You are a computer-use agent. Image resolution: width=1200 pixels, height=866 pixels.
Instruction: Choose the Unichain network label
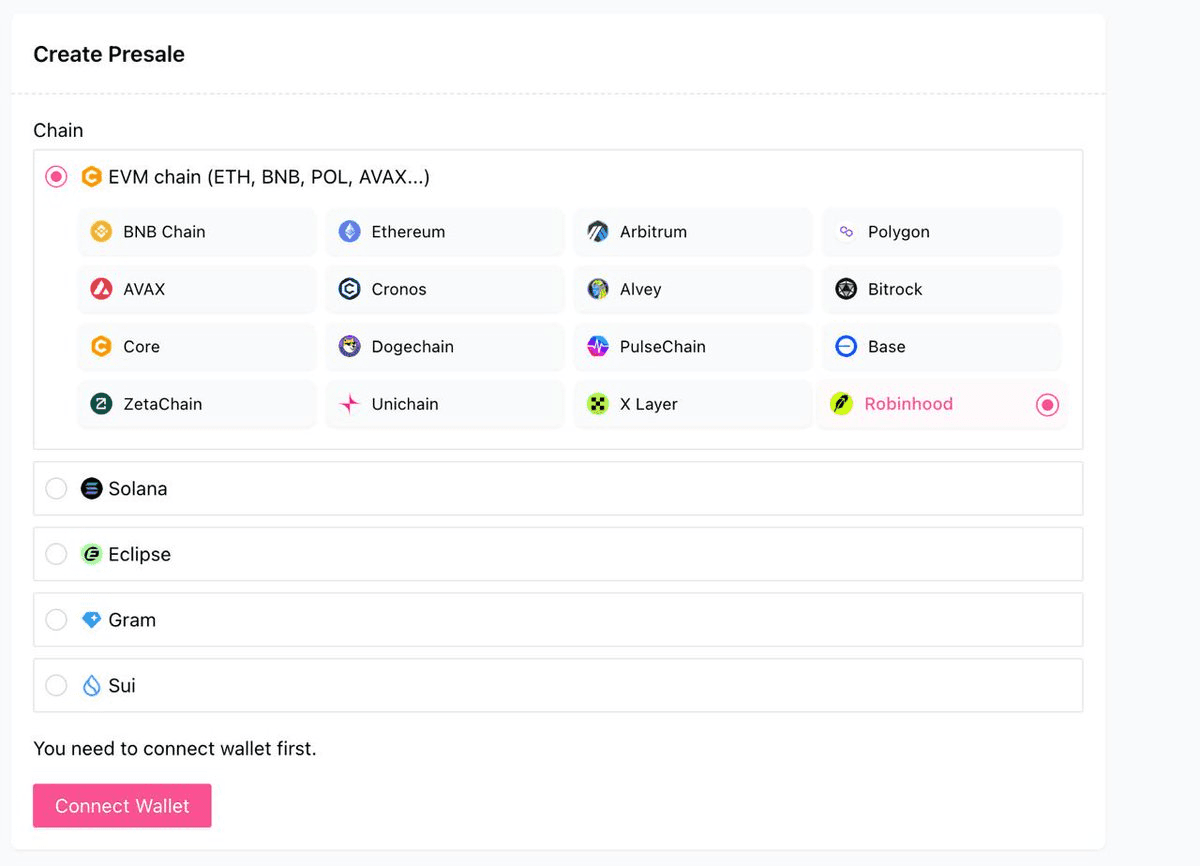(405, 404)
